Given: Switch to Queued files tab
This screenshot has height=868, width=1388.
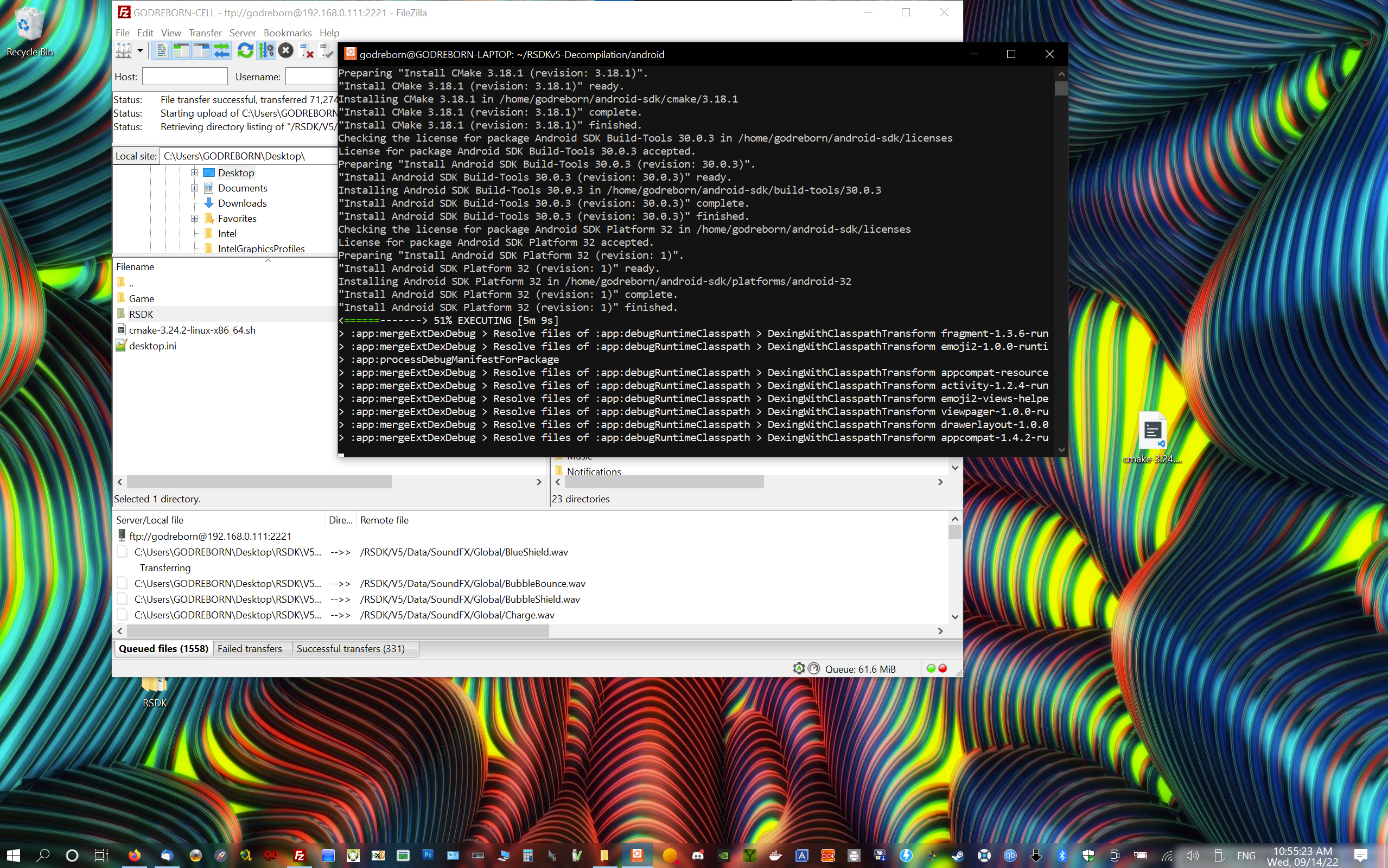Looking at the screenshot, I should (163, 649).
